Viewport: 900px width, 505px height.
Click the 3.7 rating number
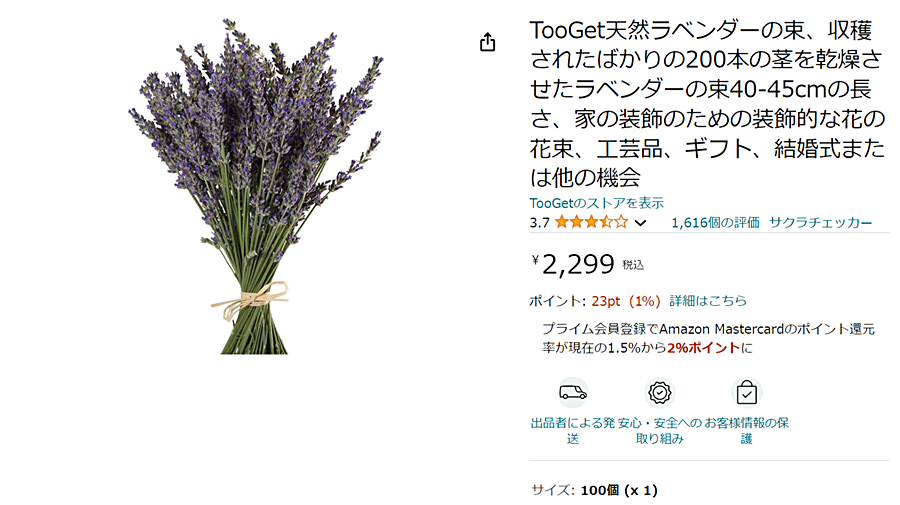click(x=539, y=223)
